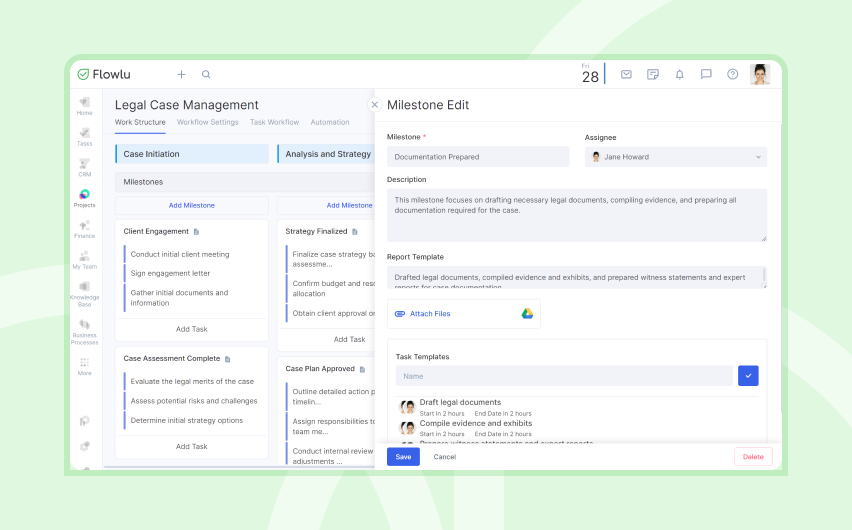Image resolution: width=852 pixels, height=530 pixels.
Task: Click the task template Name field
Action: (564, 376)
